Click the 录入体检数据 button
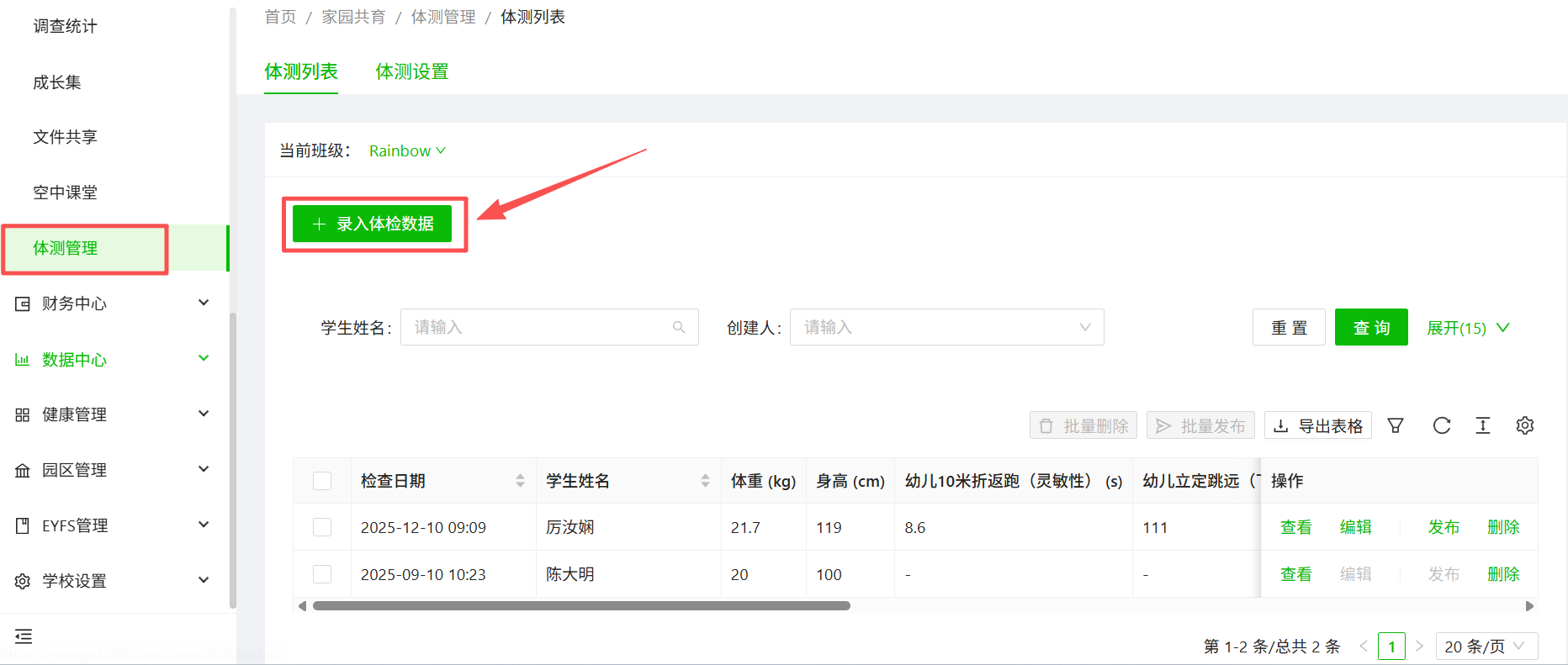 pyautogui.click(x=373, y=224)
